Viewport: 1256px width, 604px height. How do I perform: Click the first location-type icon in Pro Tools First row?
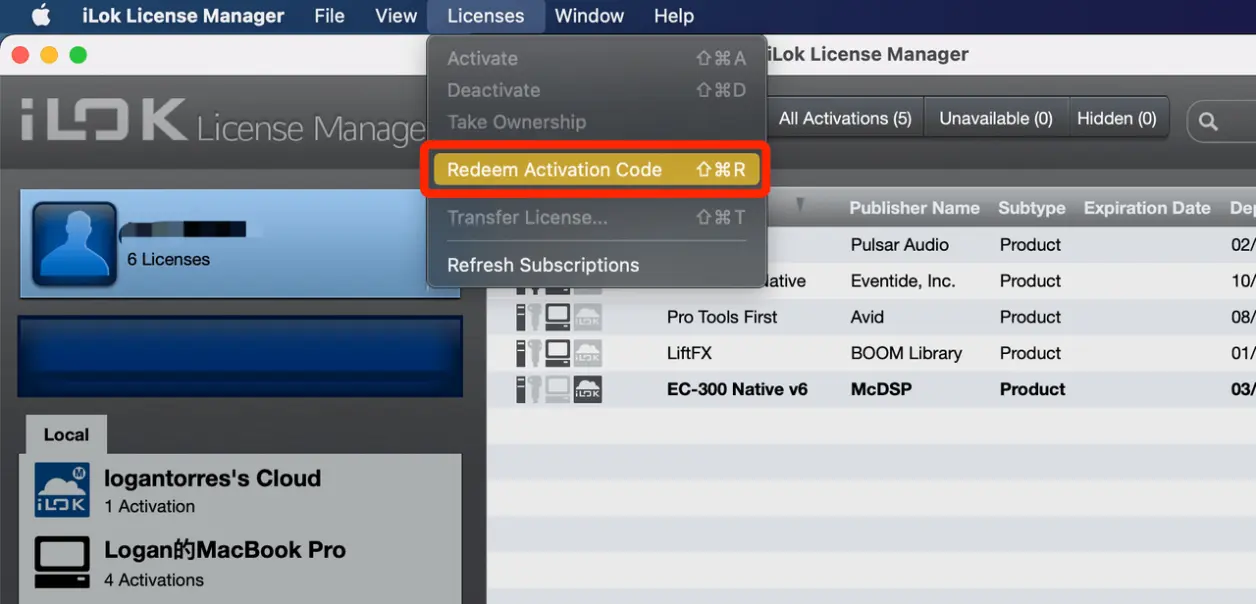pyautogui.click(x=521, y=317)
